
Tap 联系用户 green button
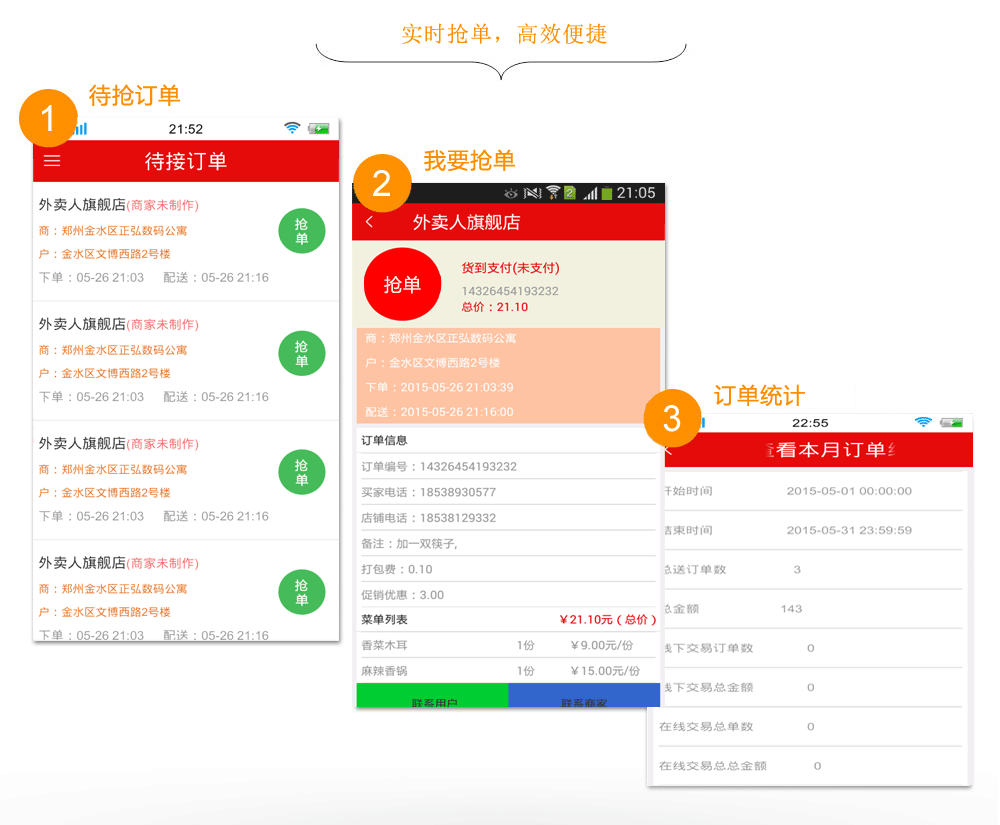coord(432,699)
